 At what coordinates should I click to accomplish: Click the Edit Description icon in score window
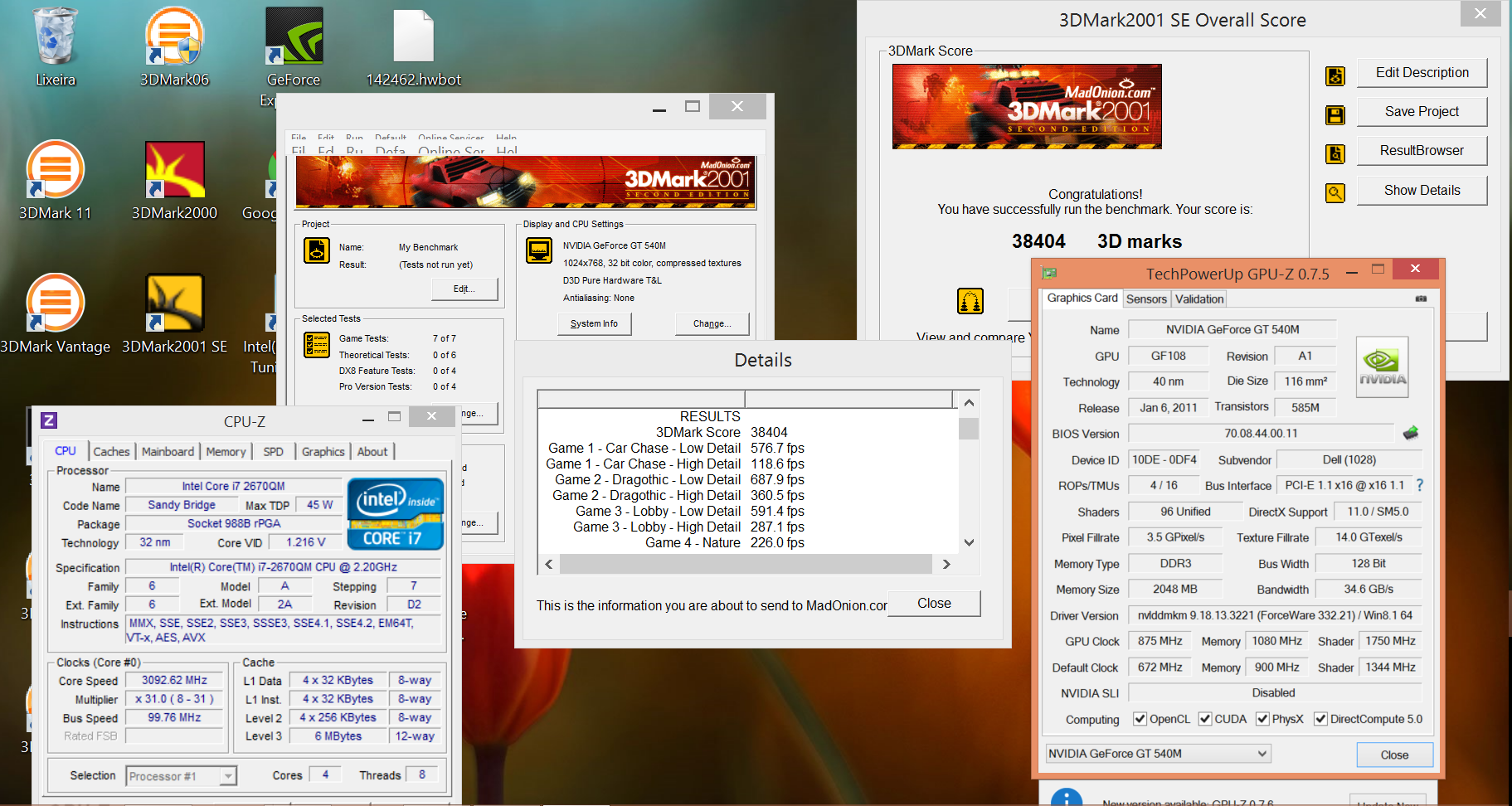[x=1335, y=76]
